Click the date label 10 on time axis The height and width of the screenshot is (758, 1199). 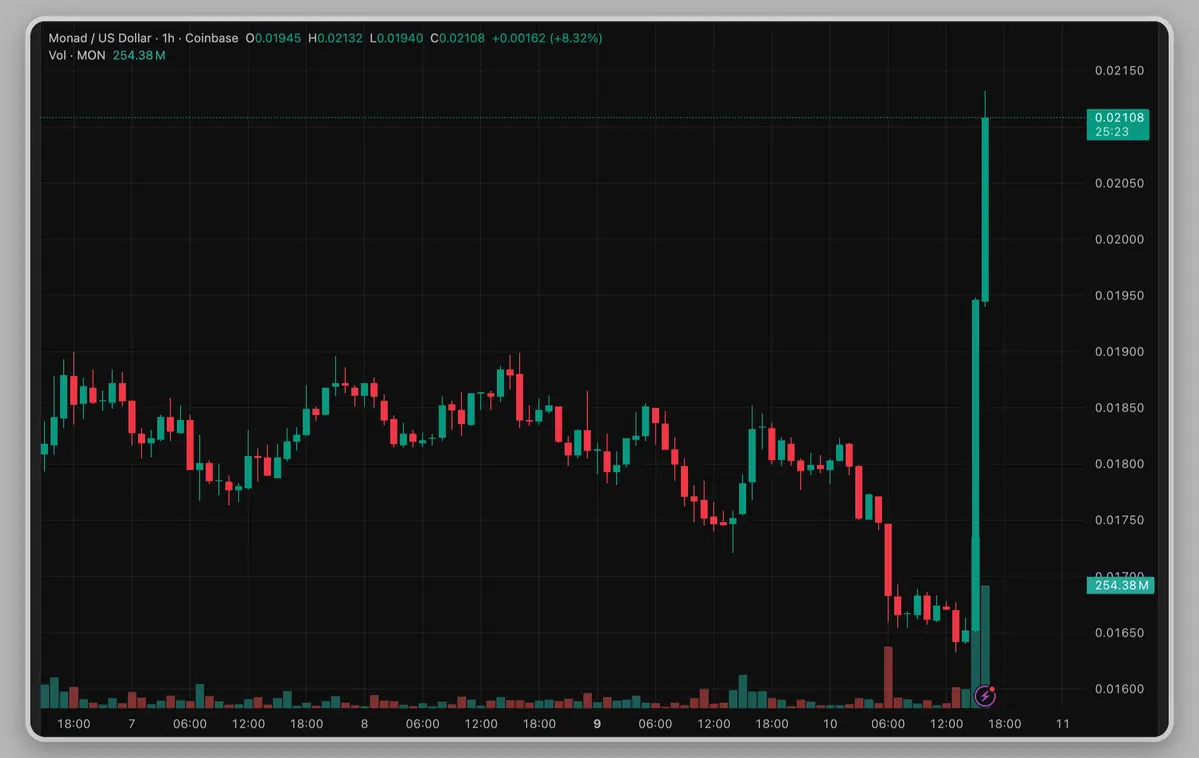pyautogui.click(x=830, y=724)
